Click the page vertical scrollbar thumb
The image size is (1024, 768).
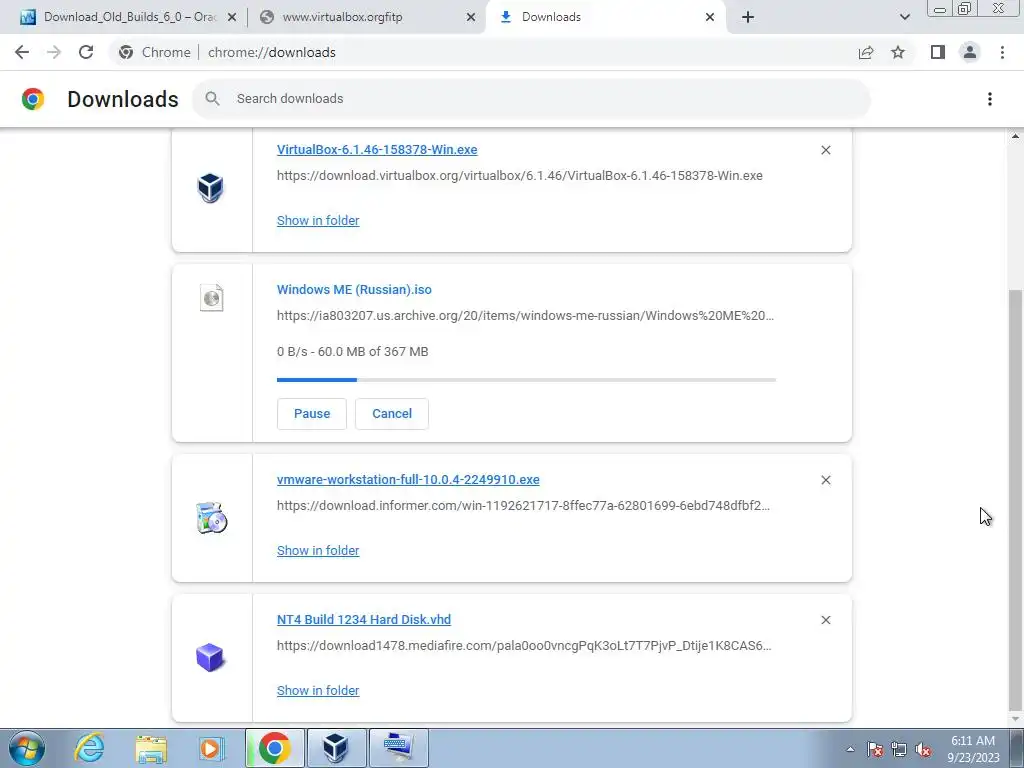[x=1015, y=500]
